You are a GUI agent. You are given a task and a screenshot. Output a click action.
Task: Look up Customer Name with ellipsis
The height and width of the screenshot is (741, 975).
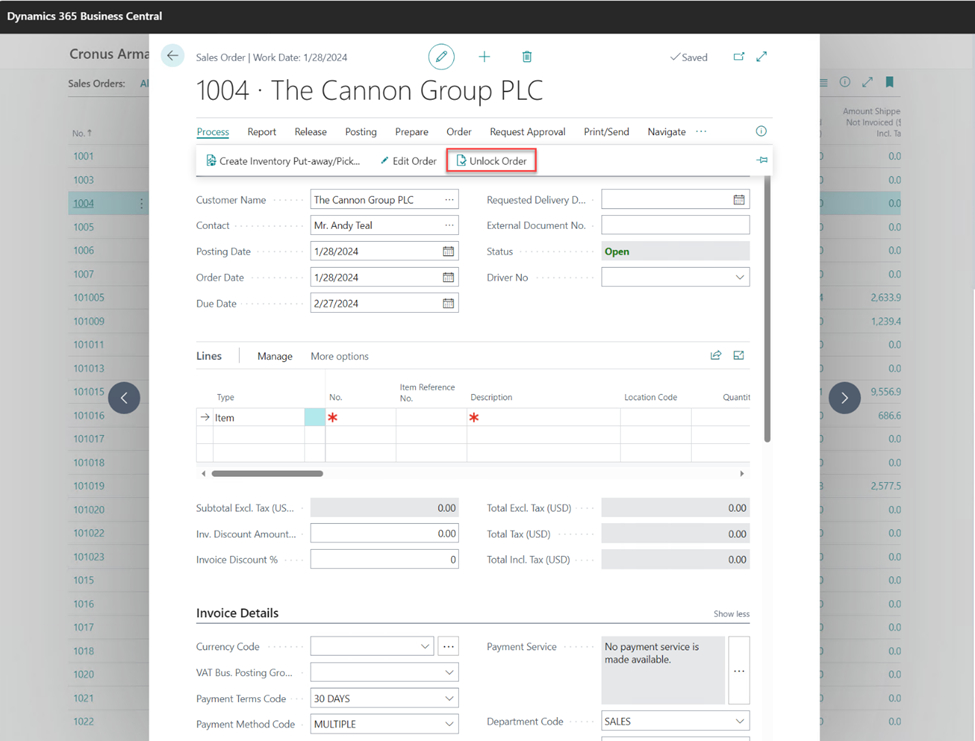449,200
